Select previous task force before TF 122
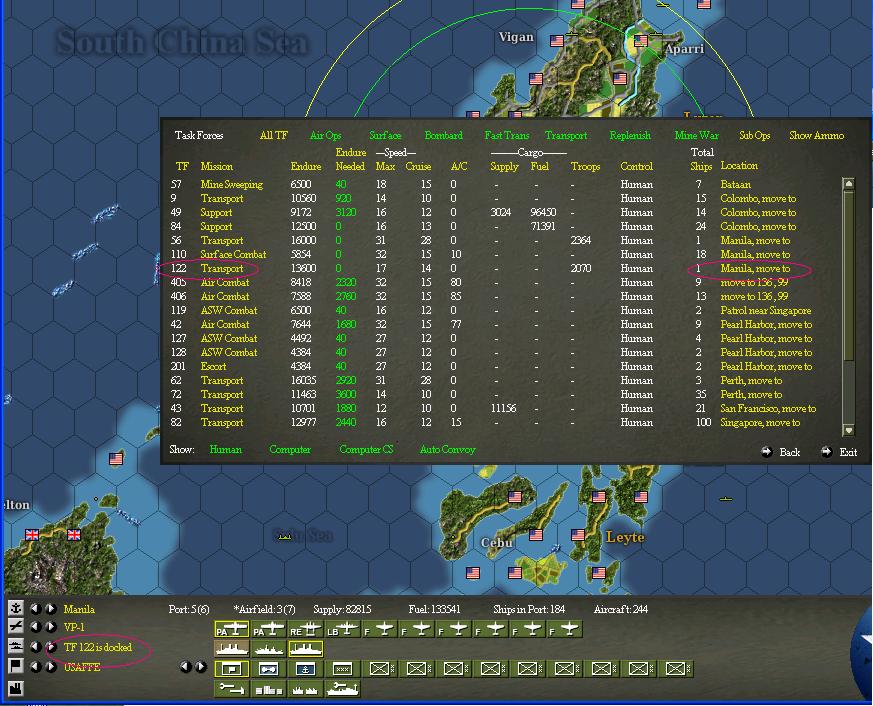The height and width of the screenshot is (706, 873). click(x=36, y=647)
